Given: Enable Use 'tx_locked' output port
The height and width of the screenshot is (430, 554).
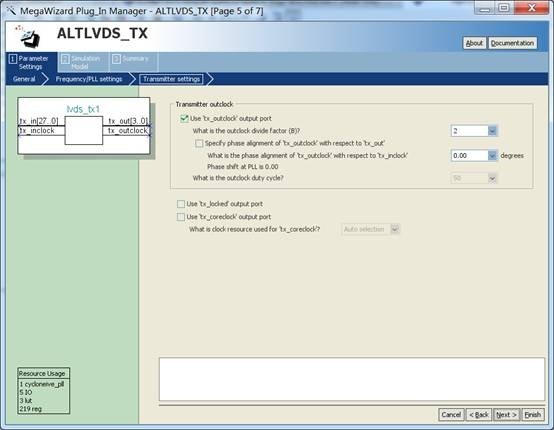Looking at the screenshot, I should point(181,204).
